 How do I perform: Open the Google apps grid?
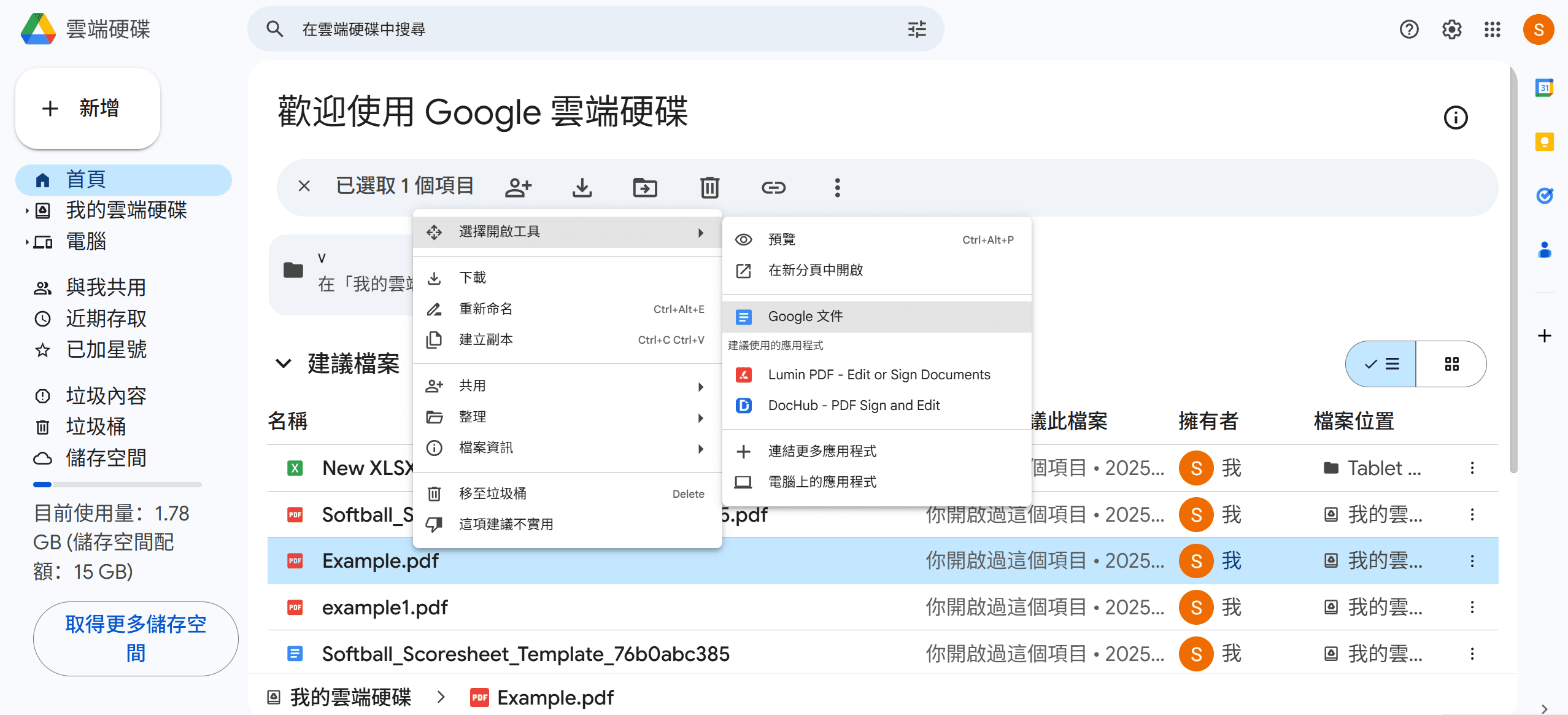coord(1493,29)
